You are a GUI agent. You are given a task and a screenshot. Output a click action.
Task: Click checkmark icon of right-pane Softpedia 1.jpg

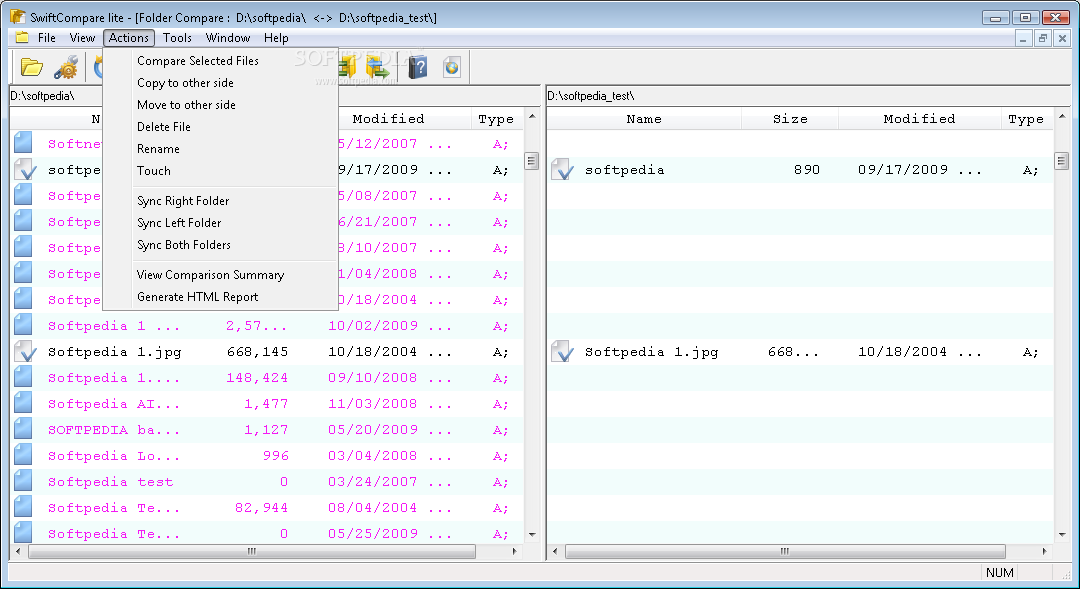(562, 351)
